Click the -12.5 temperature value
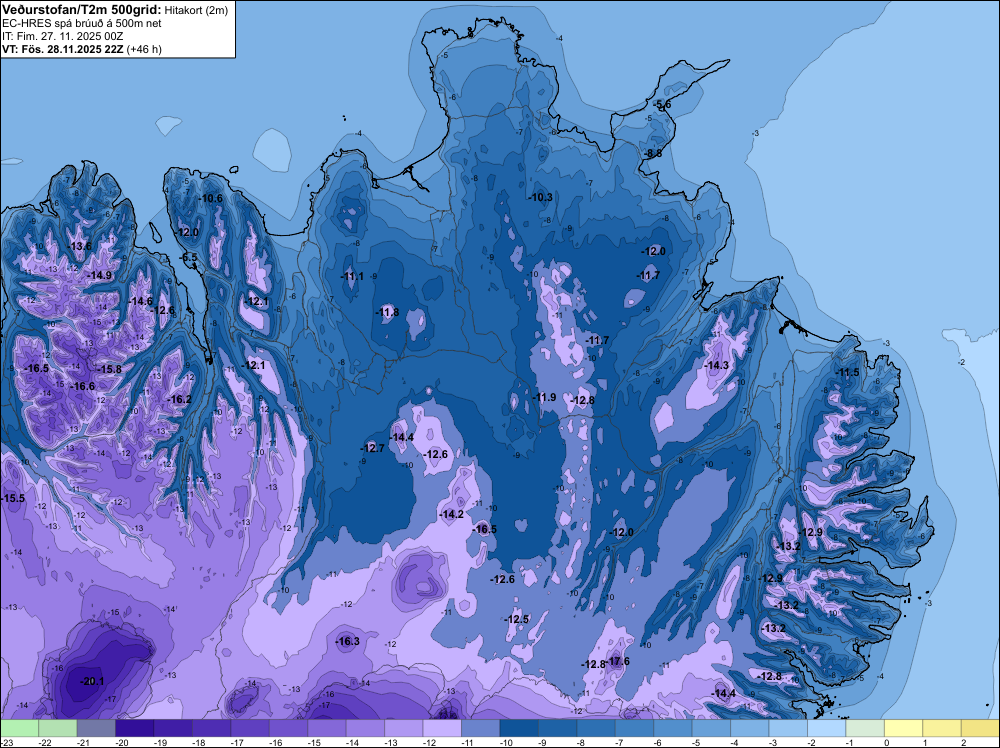1000x748 pixels. coord(517,620)
